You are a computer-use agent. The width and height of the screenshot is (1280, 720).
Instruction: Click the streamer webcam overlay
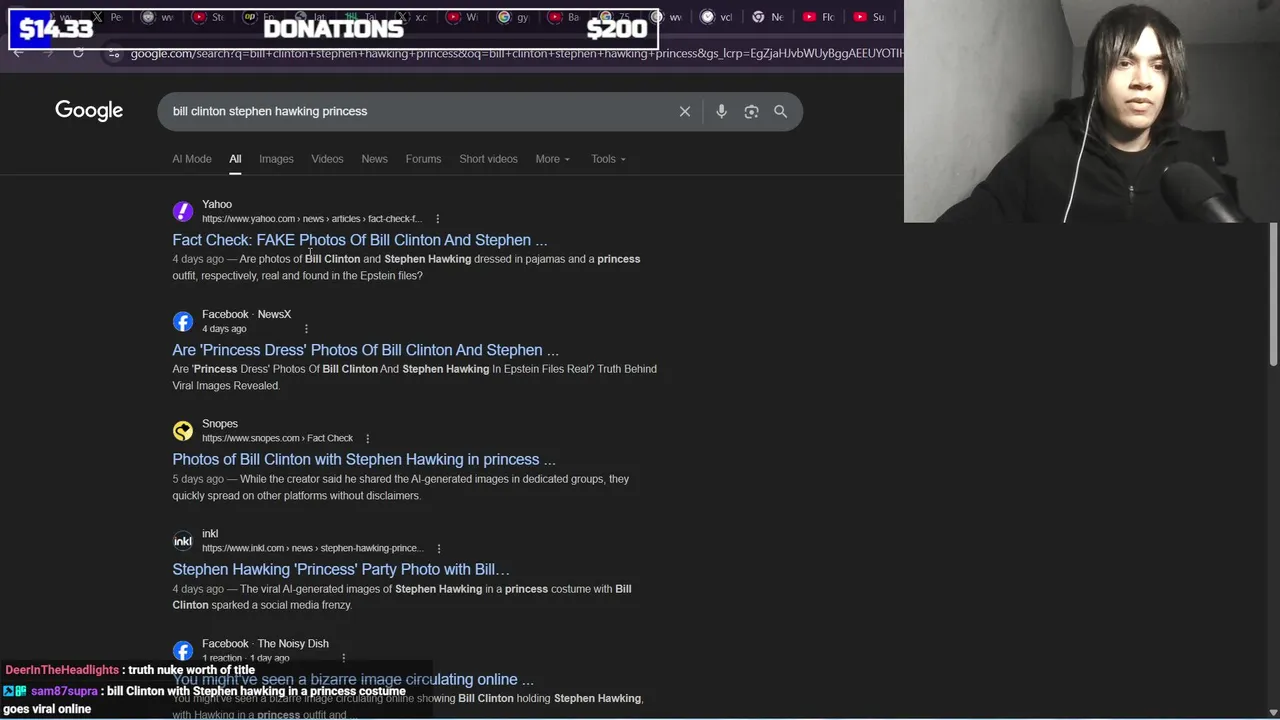coord(1092,111)
